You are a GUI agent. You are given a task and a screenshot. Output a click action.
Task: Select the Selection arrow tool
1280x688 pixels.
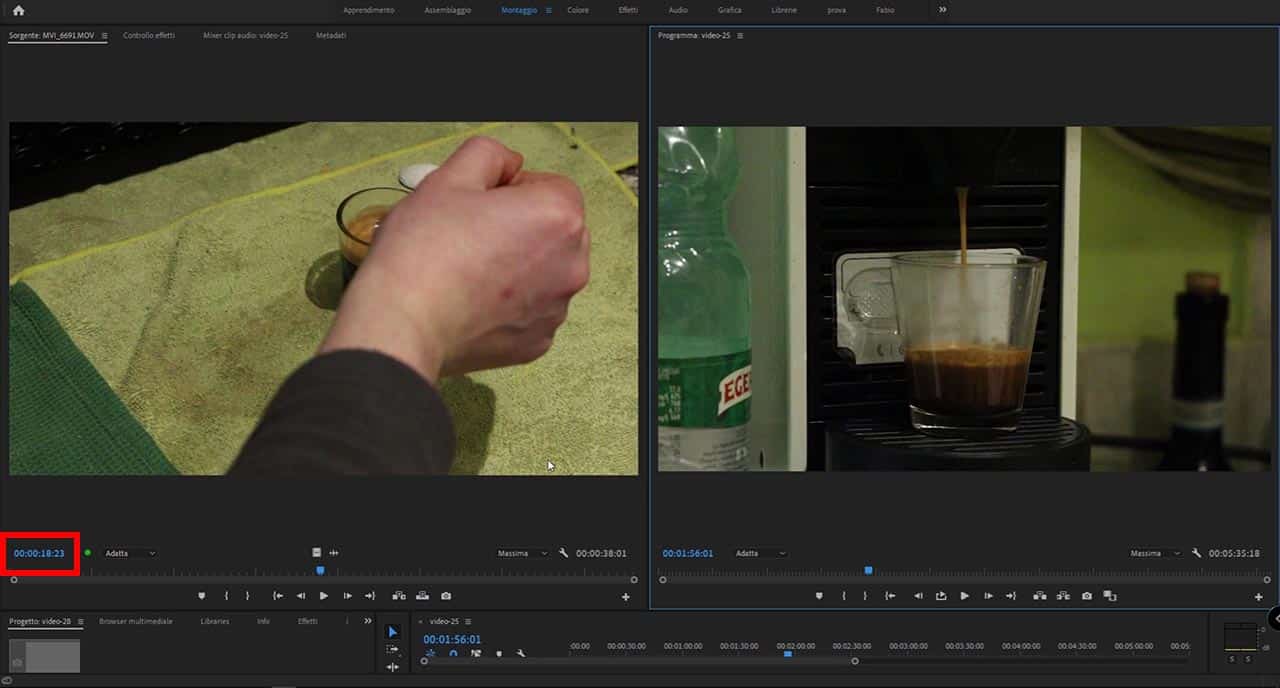coord(392,632)
